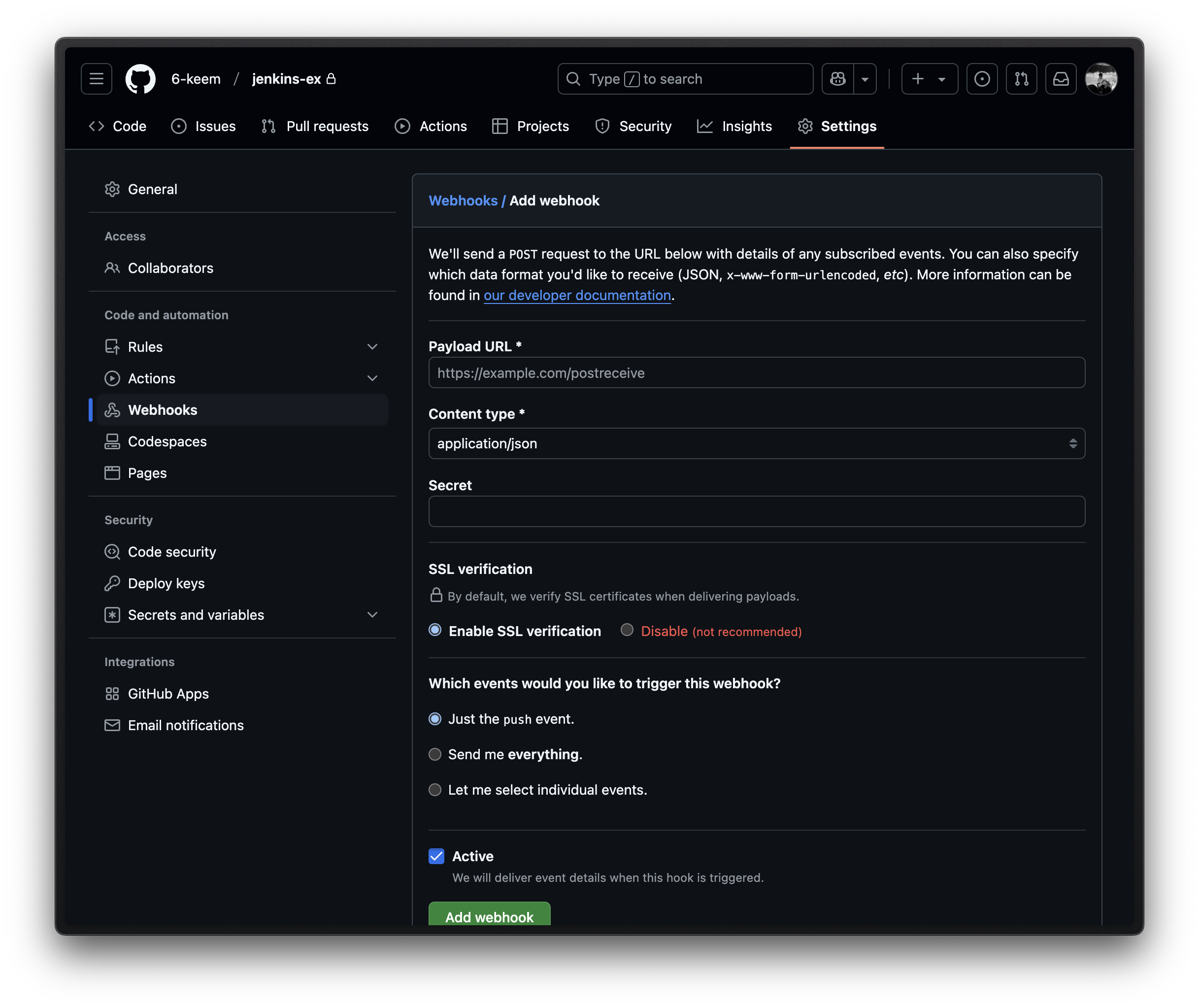This screenshot has width=1199, height=1008.
Task: Go to GitHub home via Octocat logo
Action: (140, 79)
